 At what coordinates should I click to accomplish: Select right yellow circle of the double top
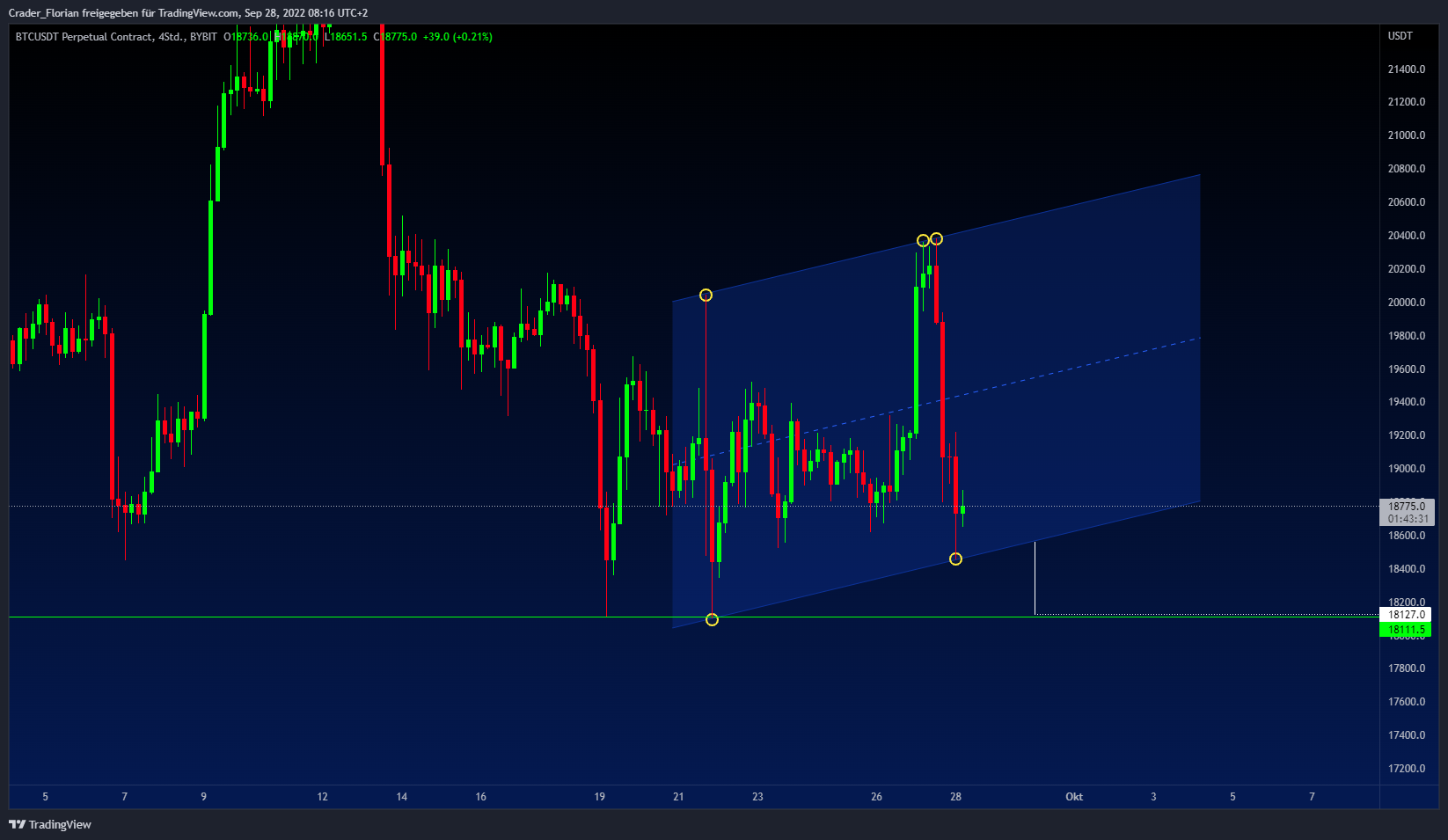point(936,239)
